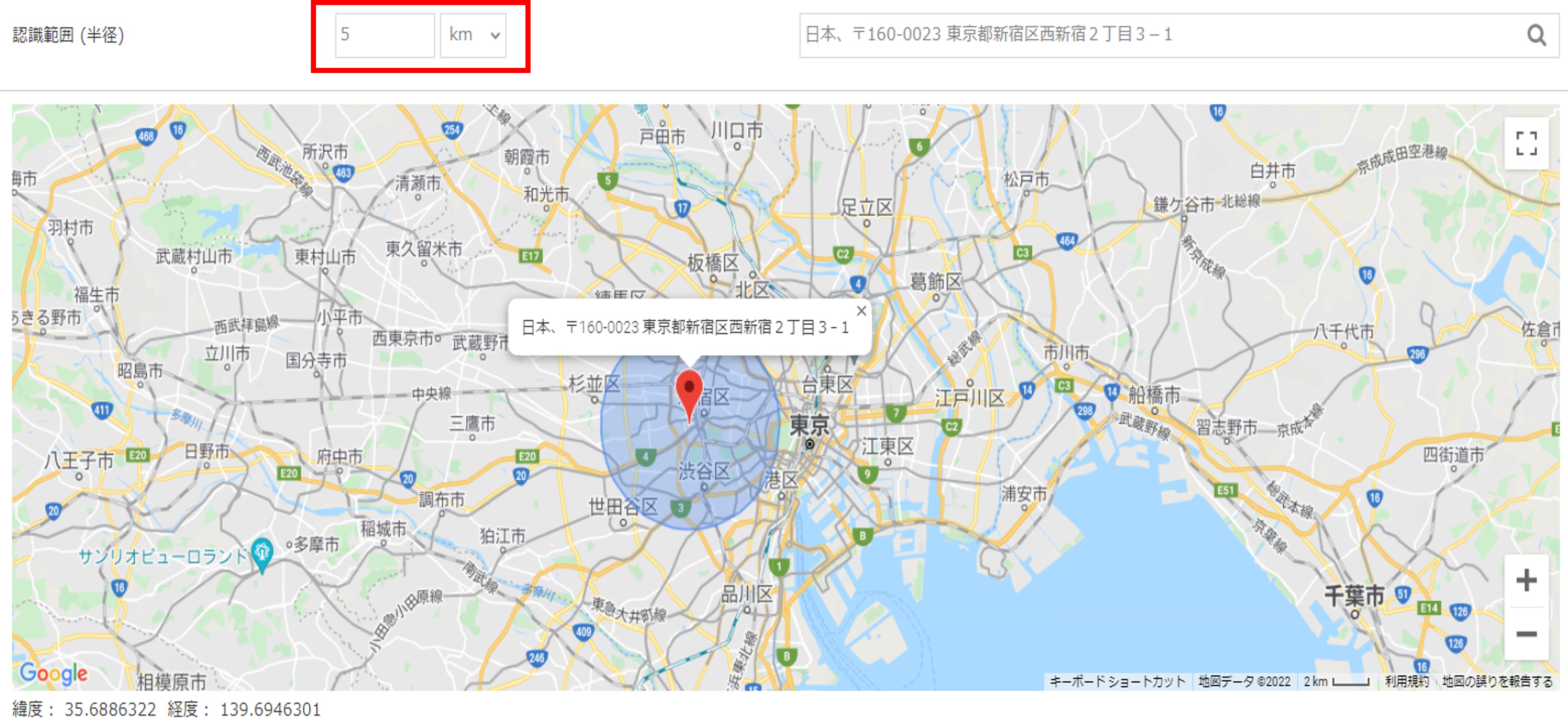Click the 杉並区 label on the map

(594, 384)
